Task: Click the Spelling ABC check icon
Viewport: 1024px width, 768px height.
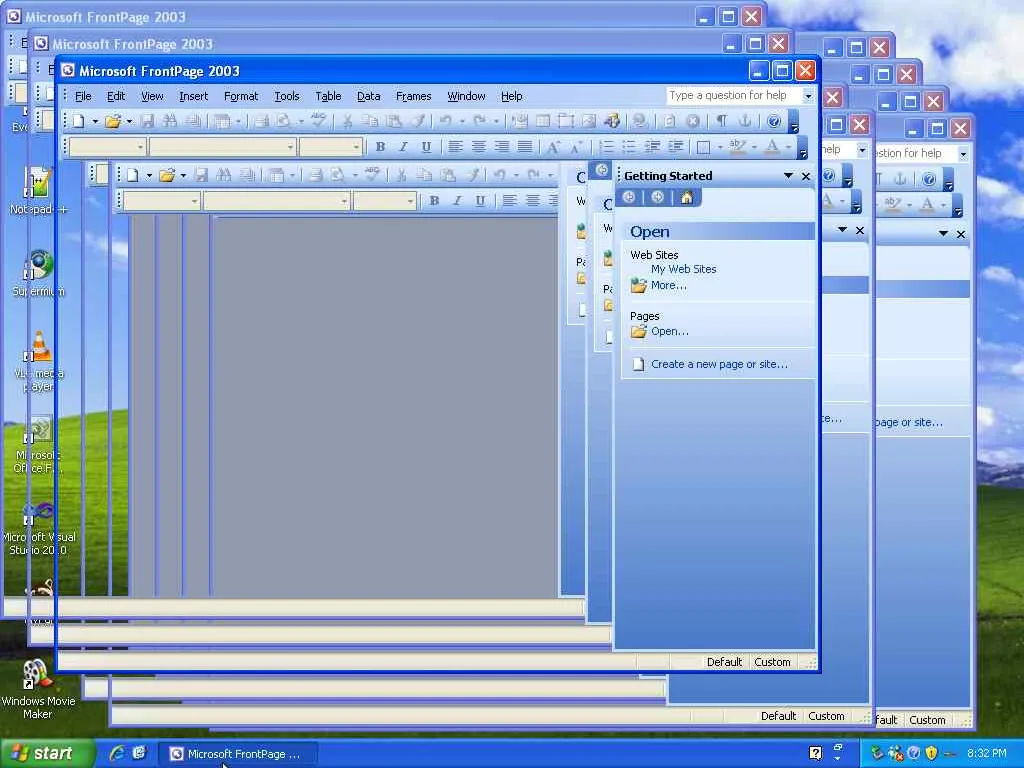Action: [319, 121]
